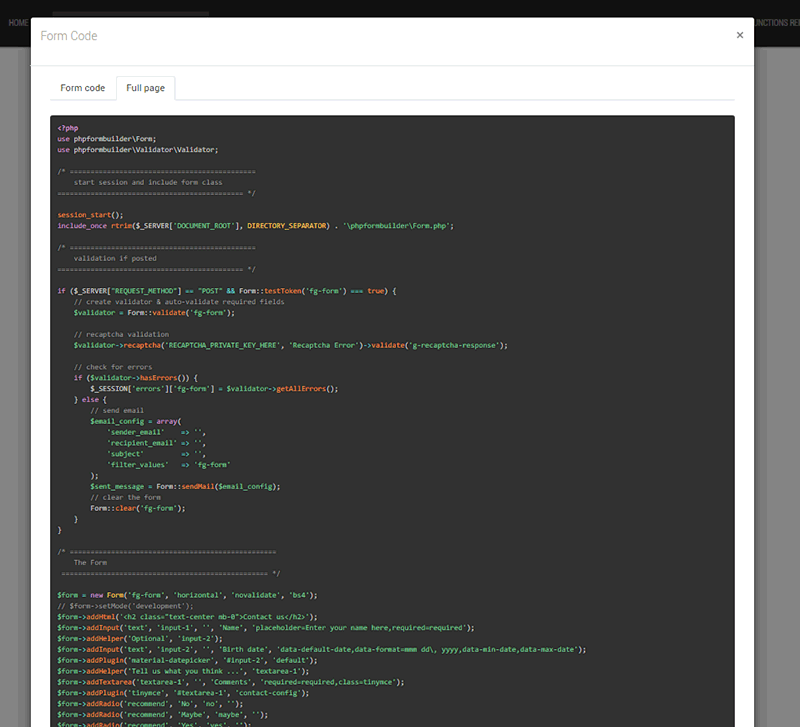Click the Form Code dialog title

point(69,35)
